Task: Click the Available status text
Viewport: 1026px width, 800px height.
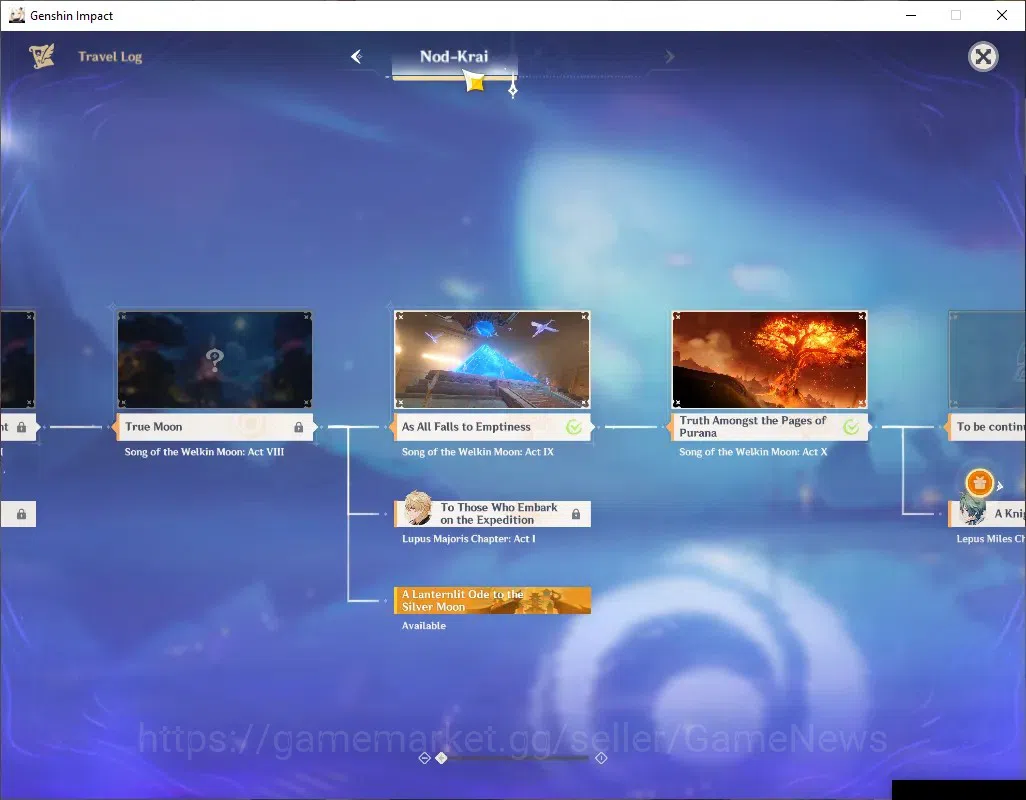Action: (424, 626)
